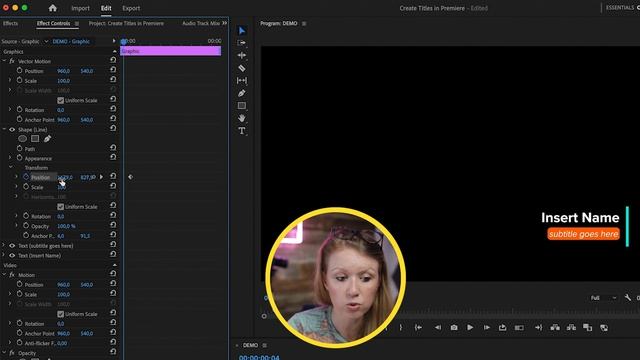The width and height of the screenshot is (640, 360).
Task: Pick the free draw bezier mask pen
Action: [x=47, y=139]
